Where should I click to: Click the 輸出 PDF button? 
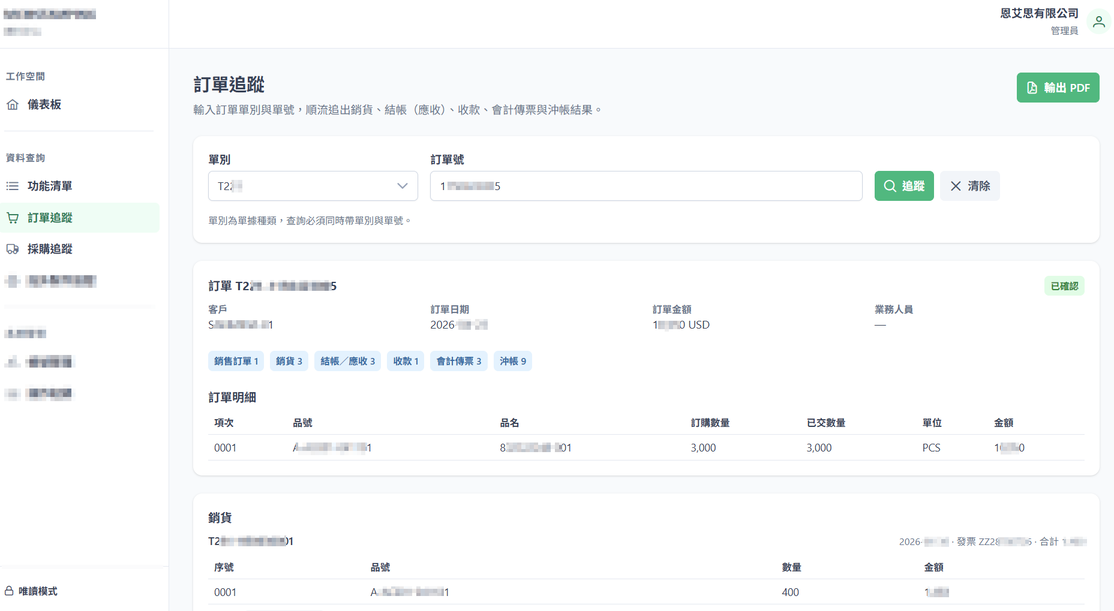pyautogui.click(x=1058, y=88)
